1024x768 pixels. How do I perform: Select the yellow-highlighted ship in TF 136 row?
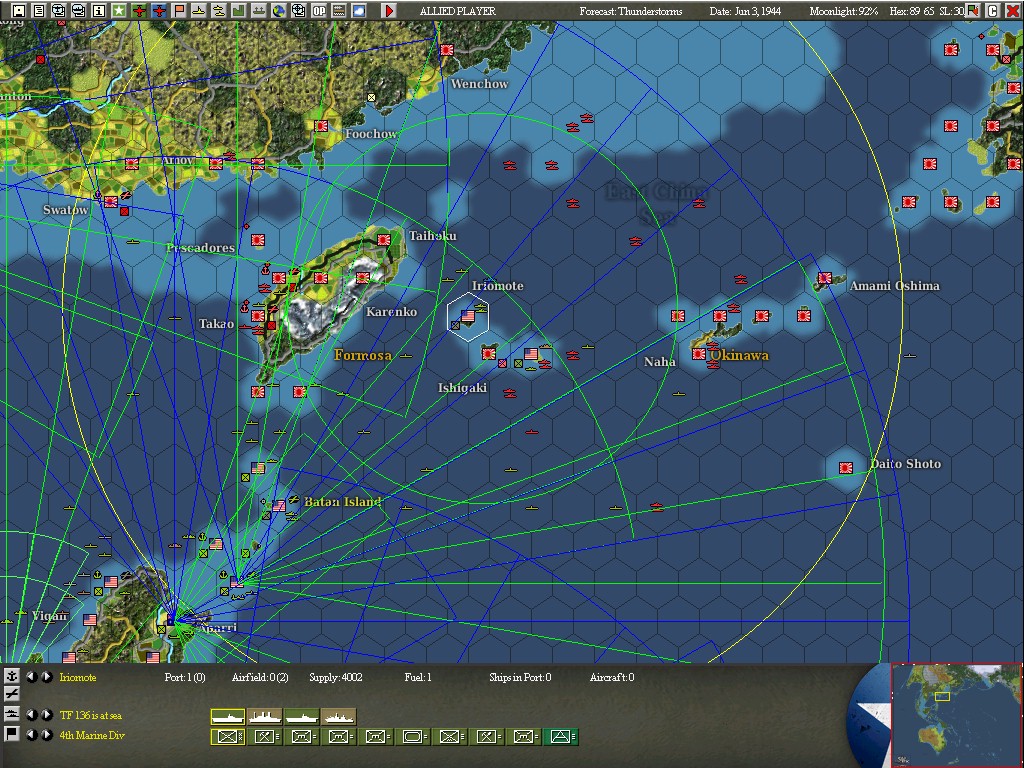tap(227, 716)
